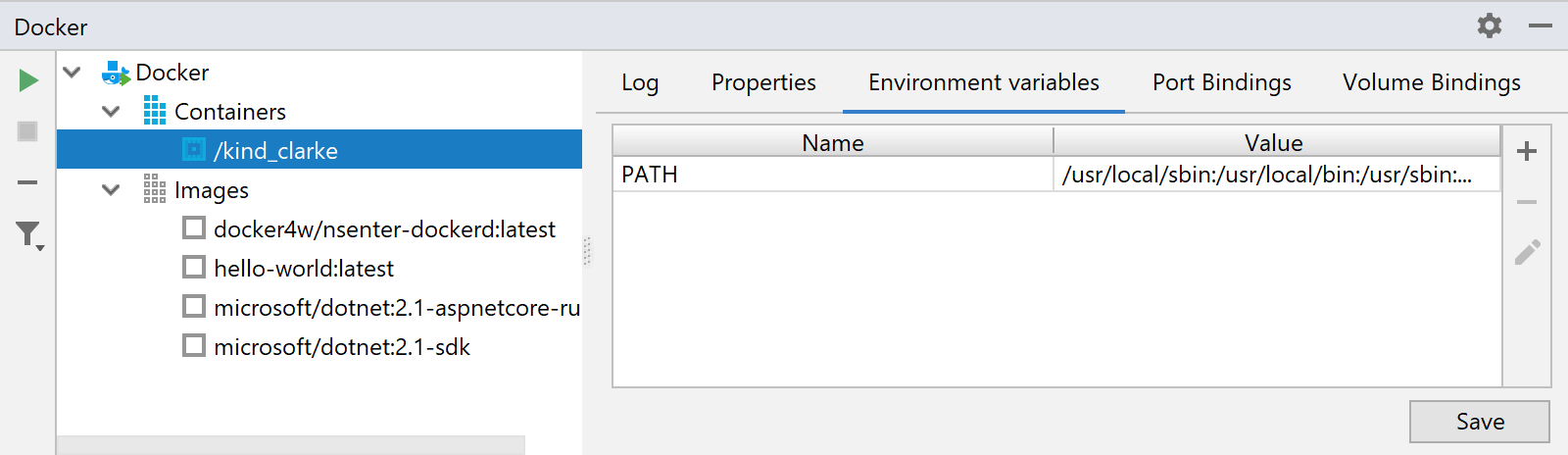Add a new environment variable with plus

(x=1527, y=151)
